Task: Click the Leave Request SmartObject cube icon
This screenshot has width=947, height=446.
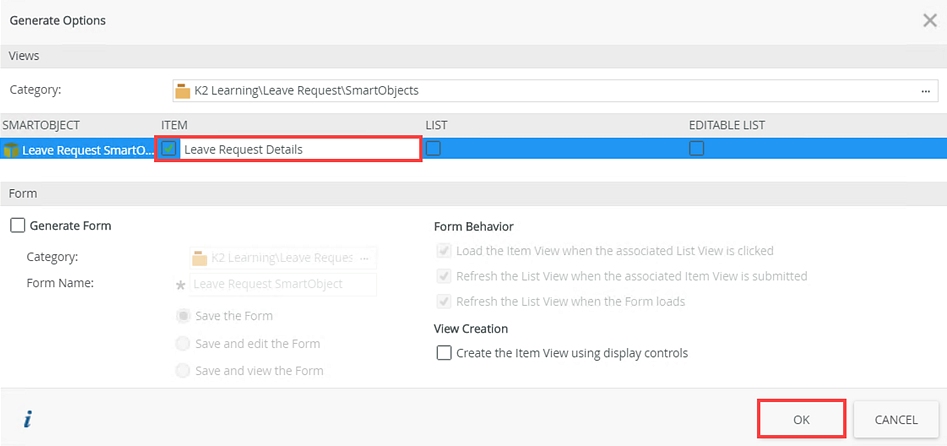Action: point(10,150)
